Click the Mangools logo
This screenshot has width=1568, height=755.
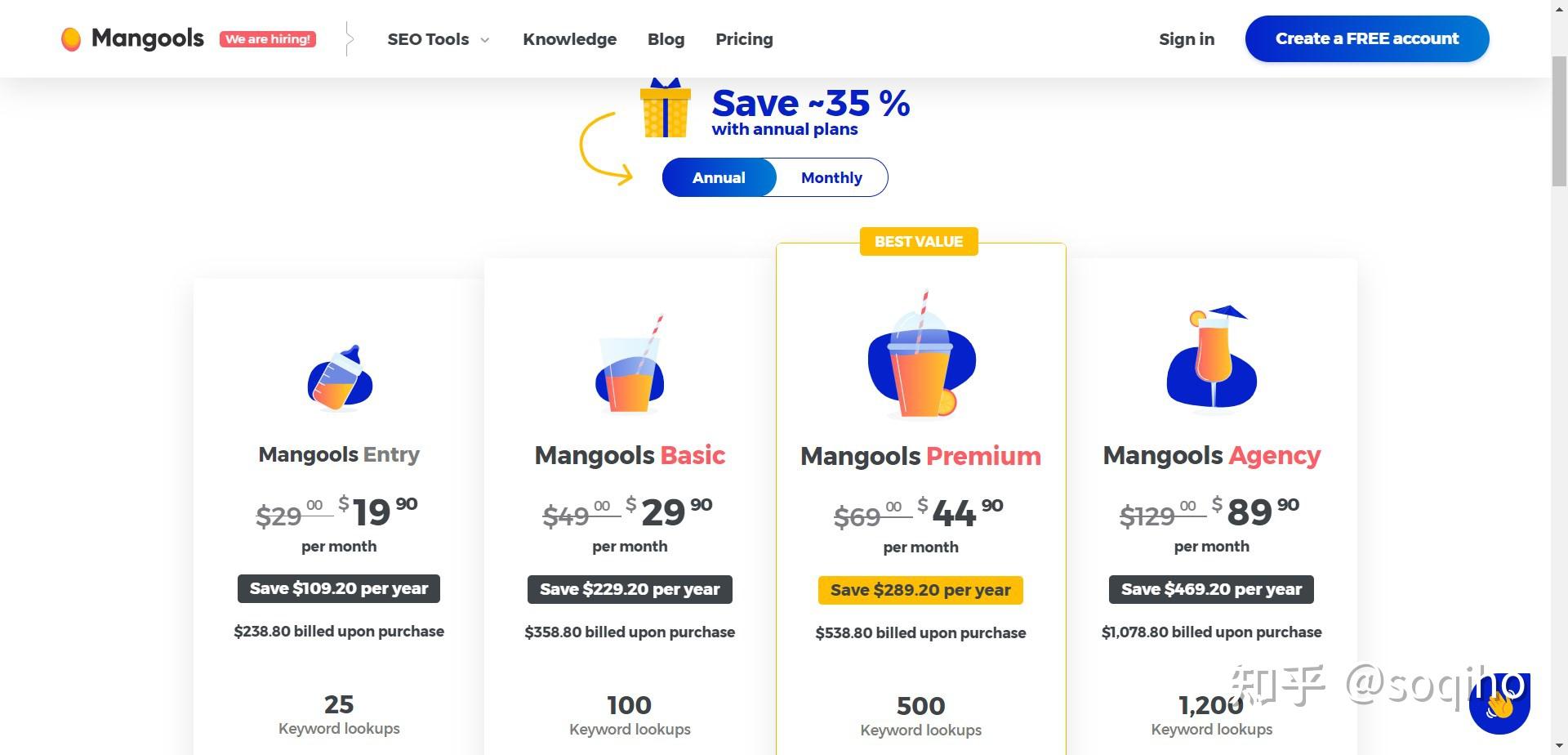(x=131, y=38)
